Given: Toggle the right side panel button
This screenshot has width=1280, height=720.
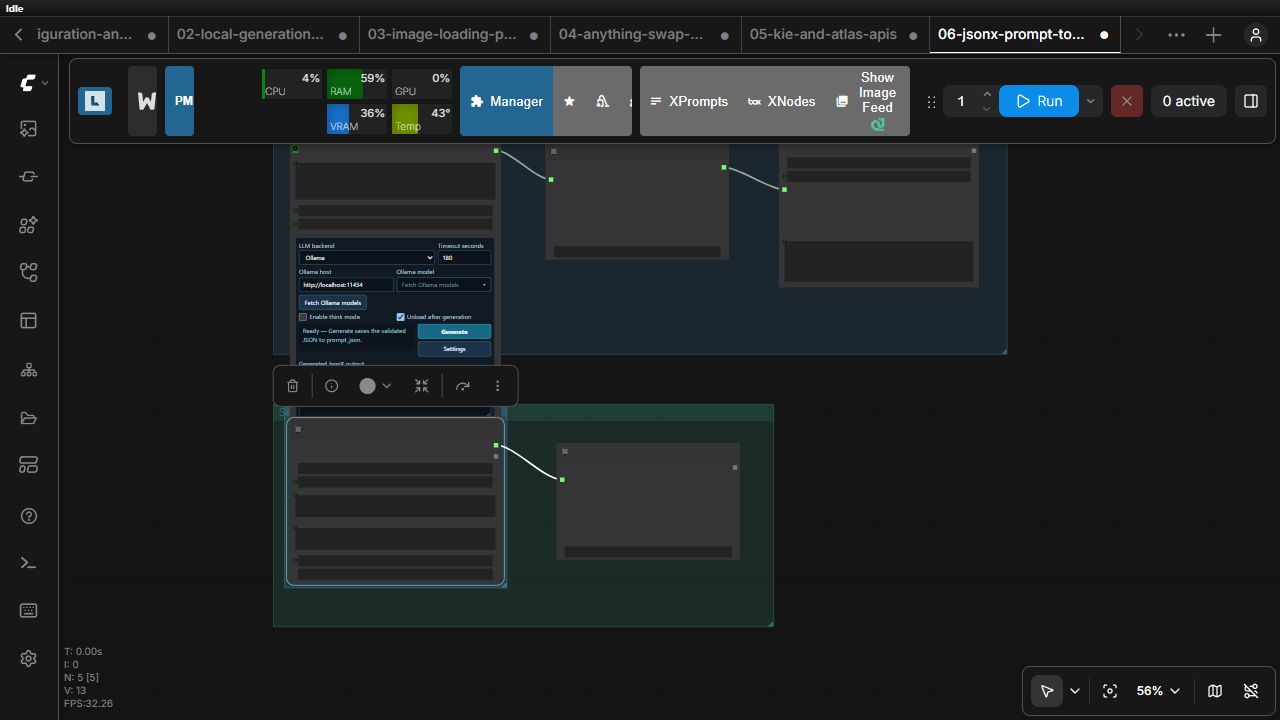Looking at the screenshot, I should pyautogui.click(x=1250, y=101).
